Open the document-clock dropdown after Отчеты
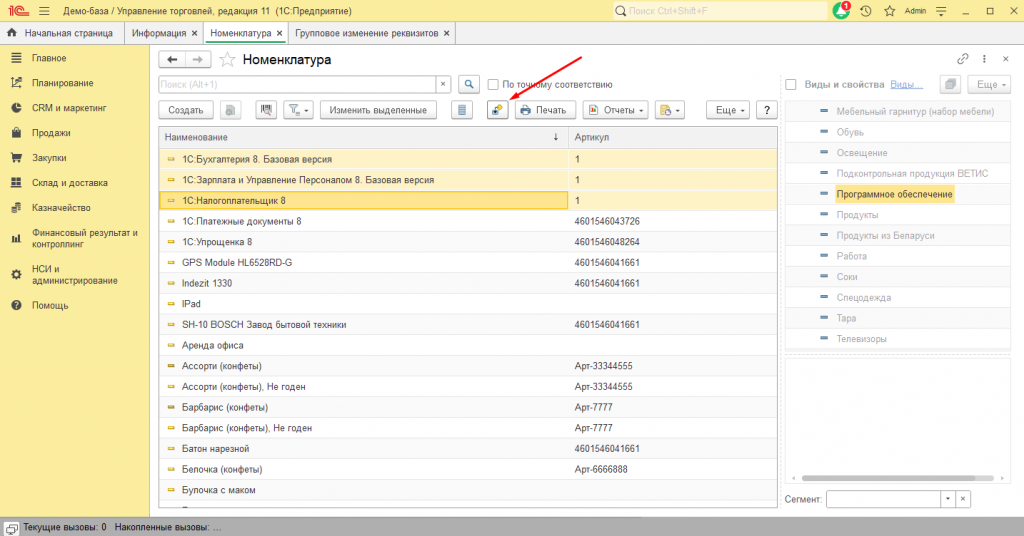This screenshot has height=536, width=1024. 669,110
